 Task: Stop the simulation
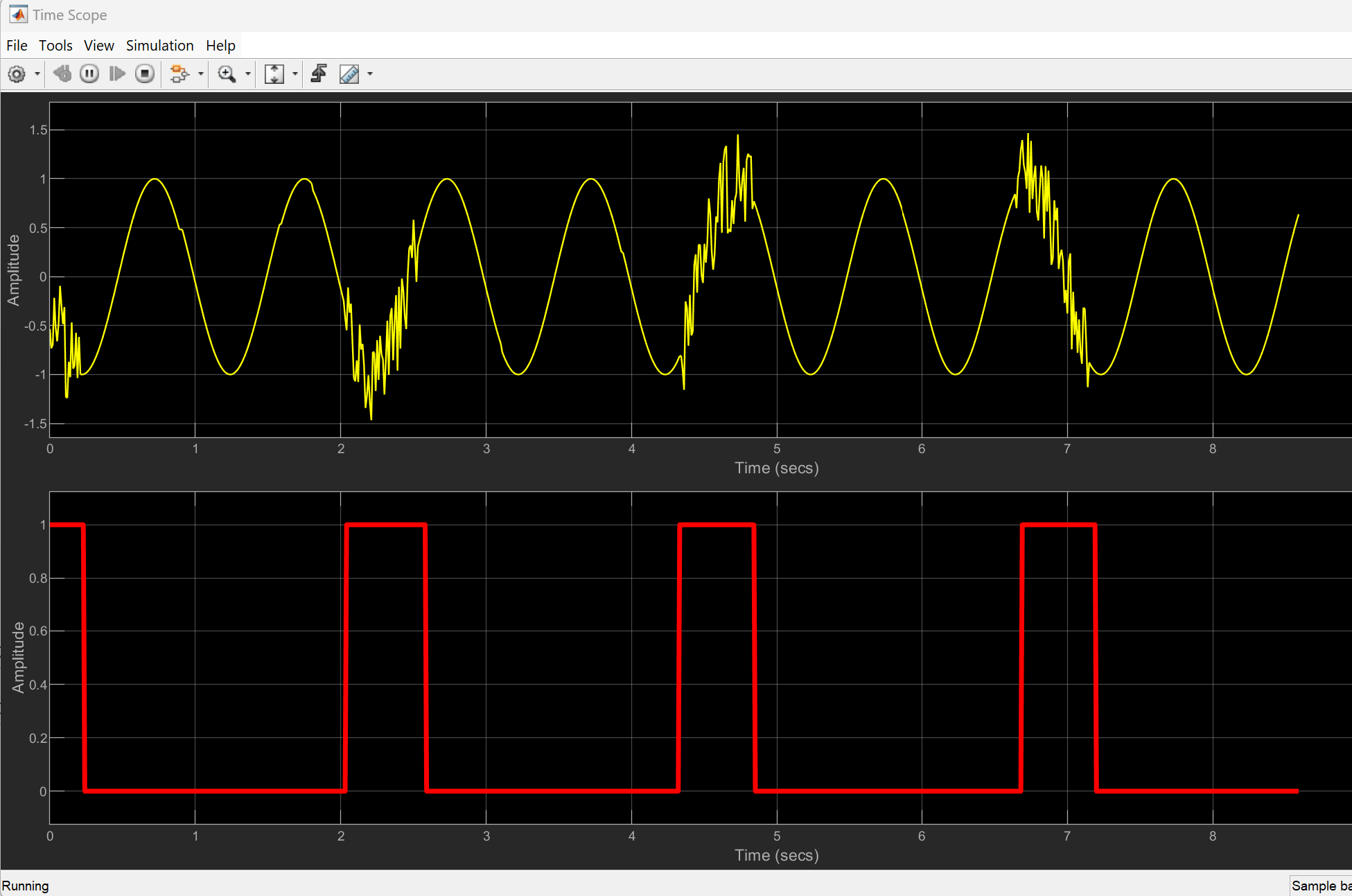click(x=144, y=74)
